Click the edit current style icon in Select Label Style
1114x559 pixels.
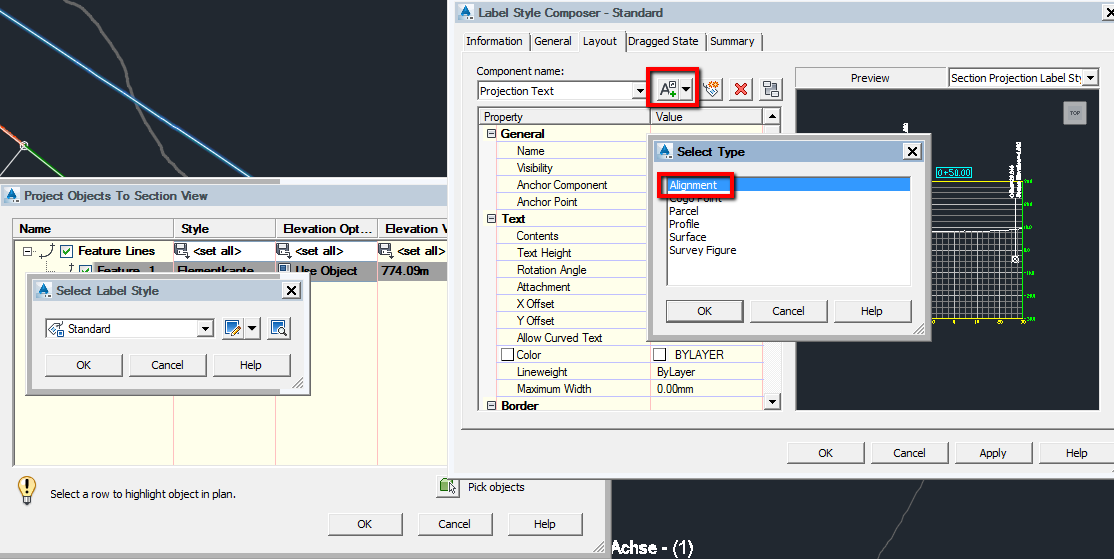[232, 328]
